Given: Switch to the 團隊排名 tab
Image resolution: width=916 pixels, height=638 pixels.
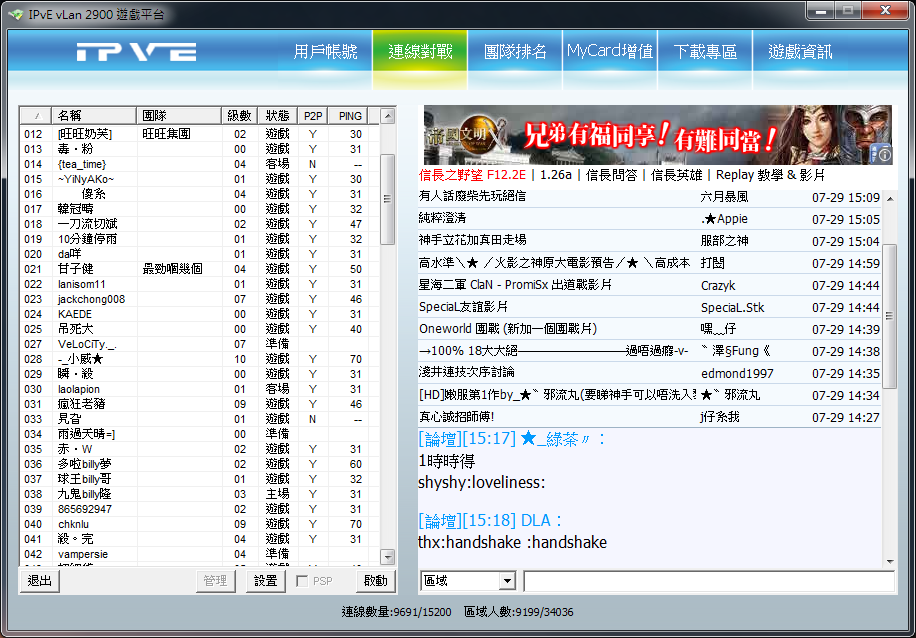Looking at the screenshot, I should [x=515, y=52].
